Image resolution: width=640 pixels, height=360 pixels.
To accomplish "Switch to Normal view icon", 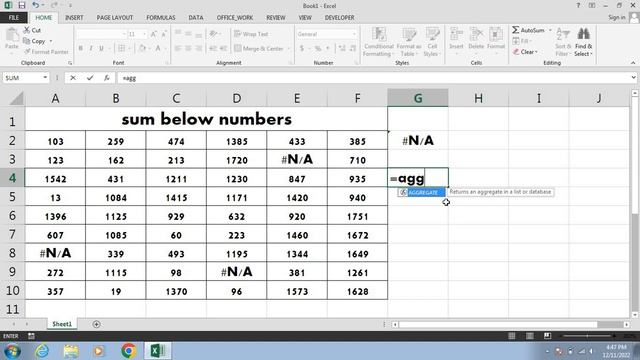I will [x=511, y=336].
